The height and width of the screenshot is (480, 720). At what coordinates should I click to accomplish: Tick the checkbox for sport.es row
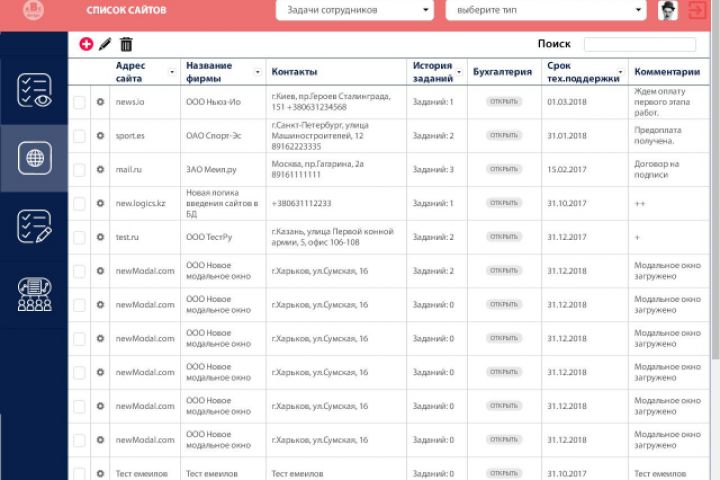pos(79,136)
